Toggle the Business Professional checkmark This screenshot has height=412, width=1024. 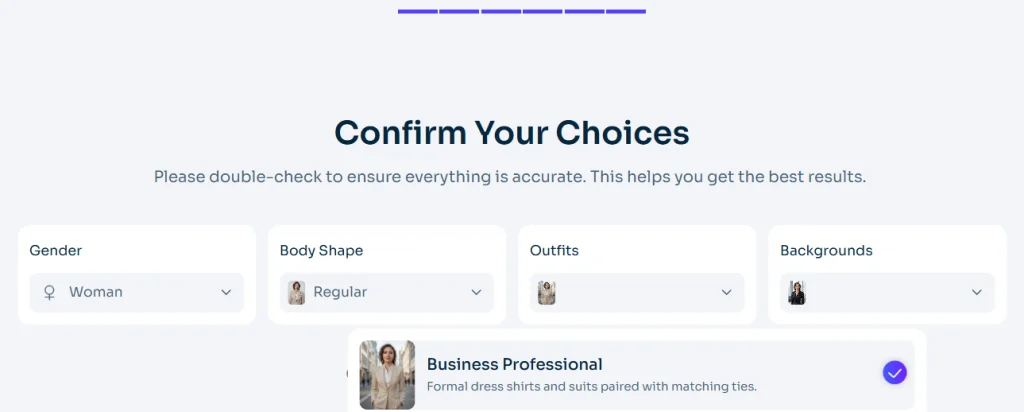(895, 373)
